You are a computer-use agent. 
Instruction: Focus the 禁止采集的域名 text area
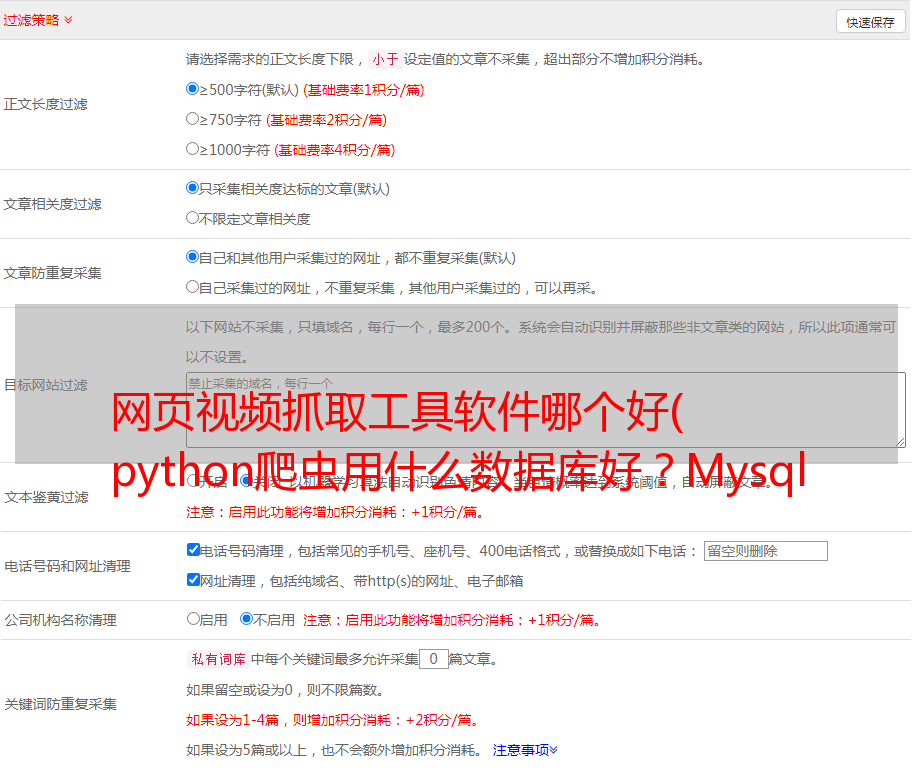[x=546, y=410]
